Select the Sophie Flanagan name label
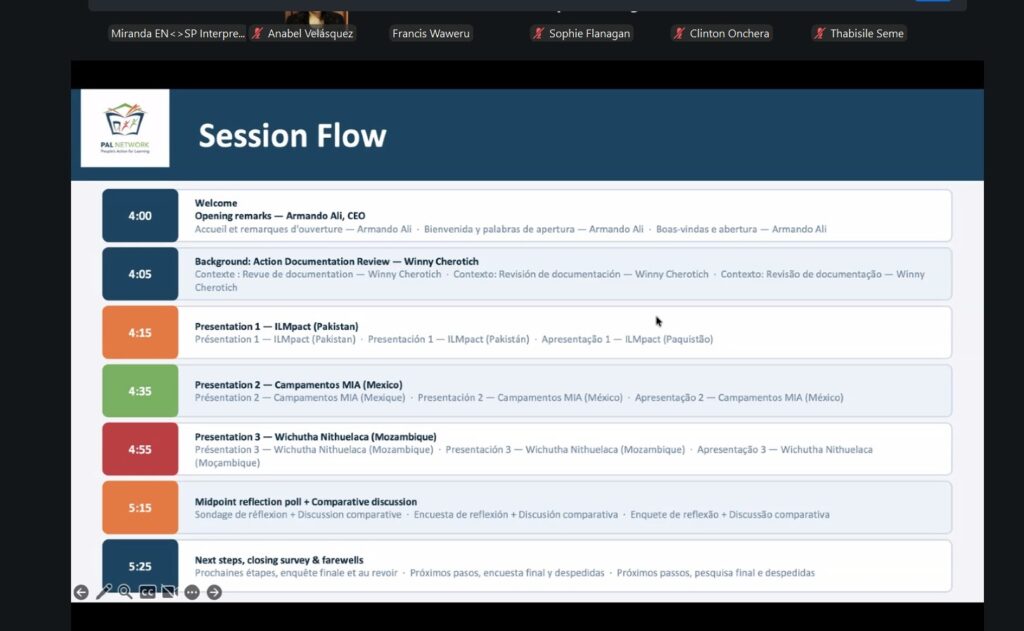 pyautogui.click(x=590, y=33)
